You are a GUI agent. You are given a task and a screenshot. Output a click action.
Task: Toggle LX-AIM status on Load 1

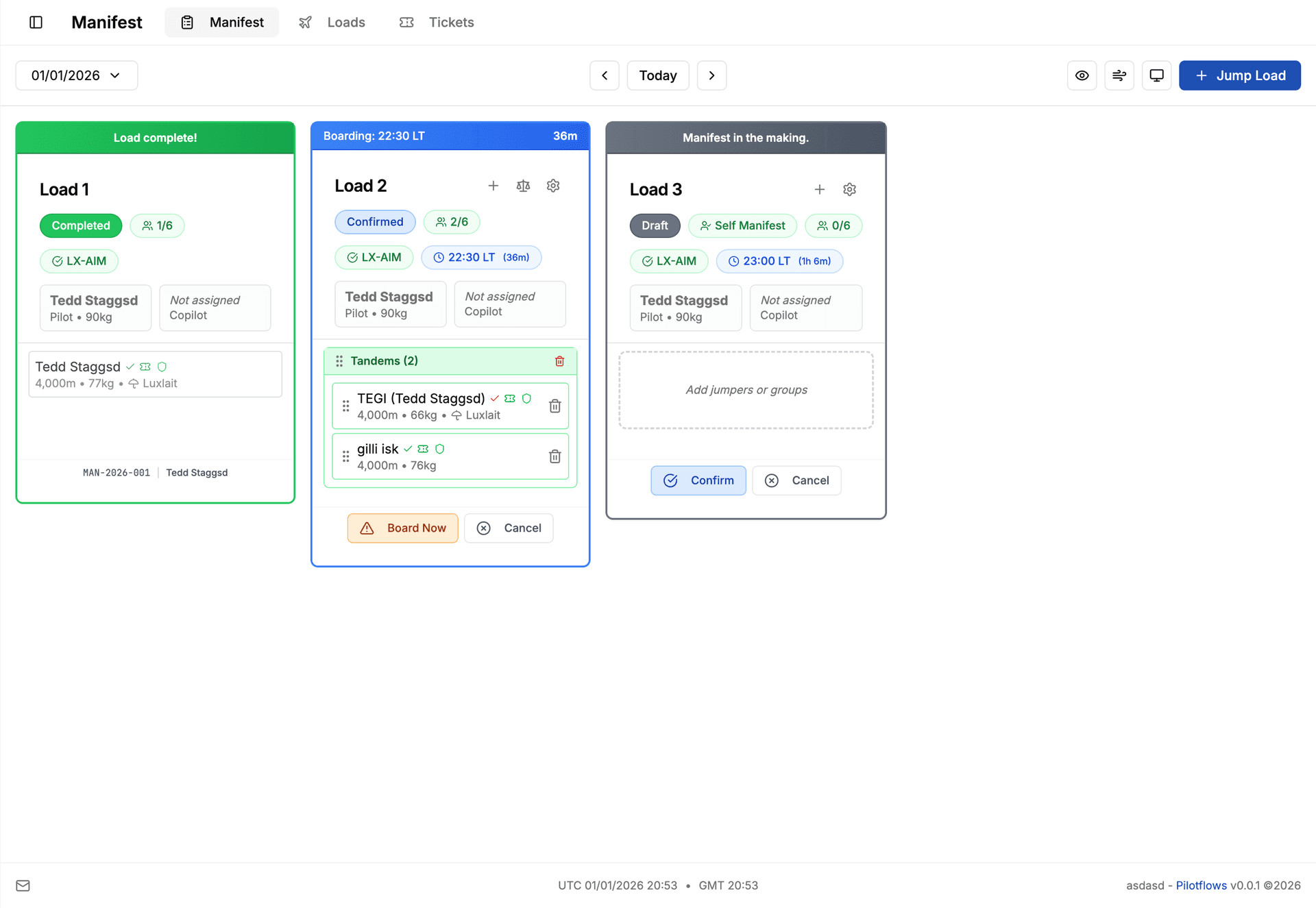coord(79,261)
